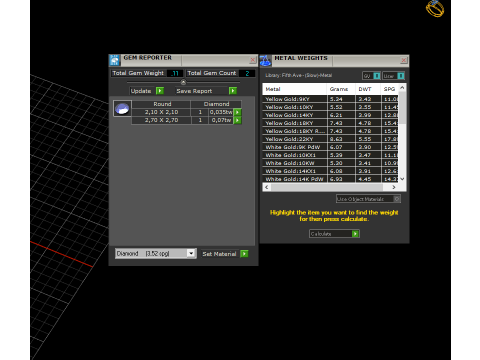Viewport: 480px width, 360px height.
Task: Click the Metal Weights panel icon
Action: 265,60
